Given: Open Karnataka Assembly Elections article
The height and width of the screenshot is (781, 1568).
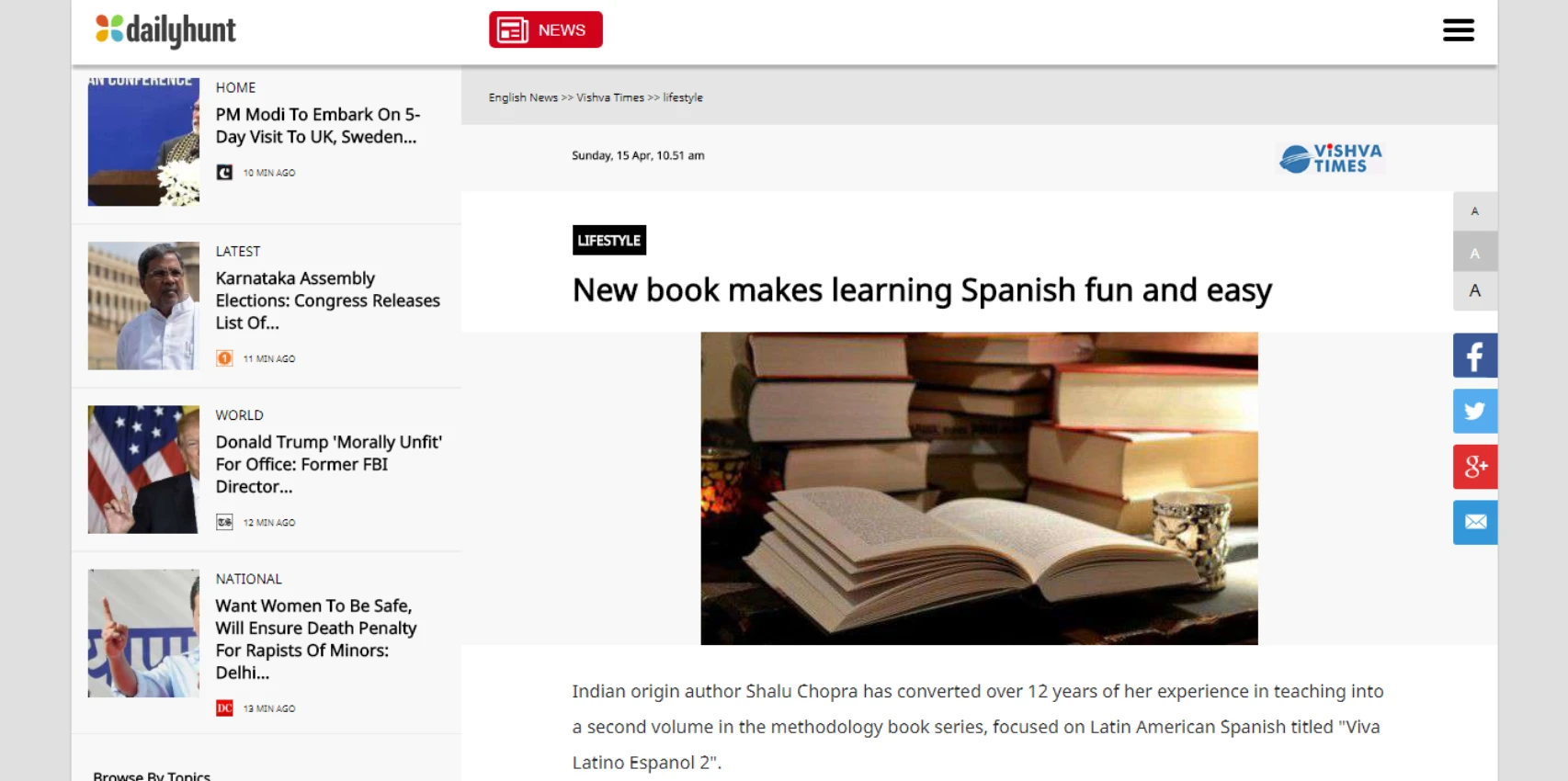Looking at the screenshot, I should coord(327,300).
